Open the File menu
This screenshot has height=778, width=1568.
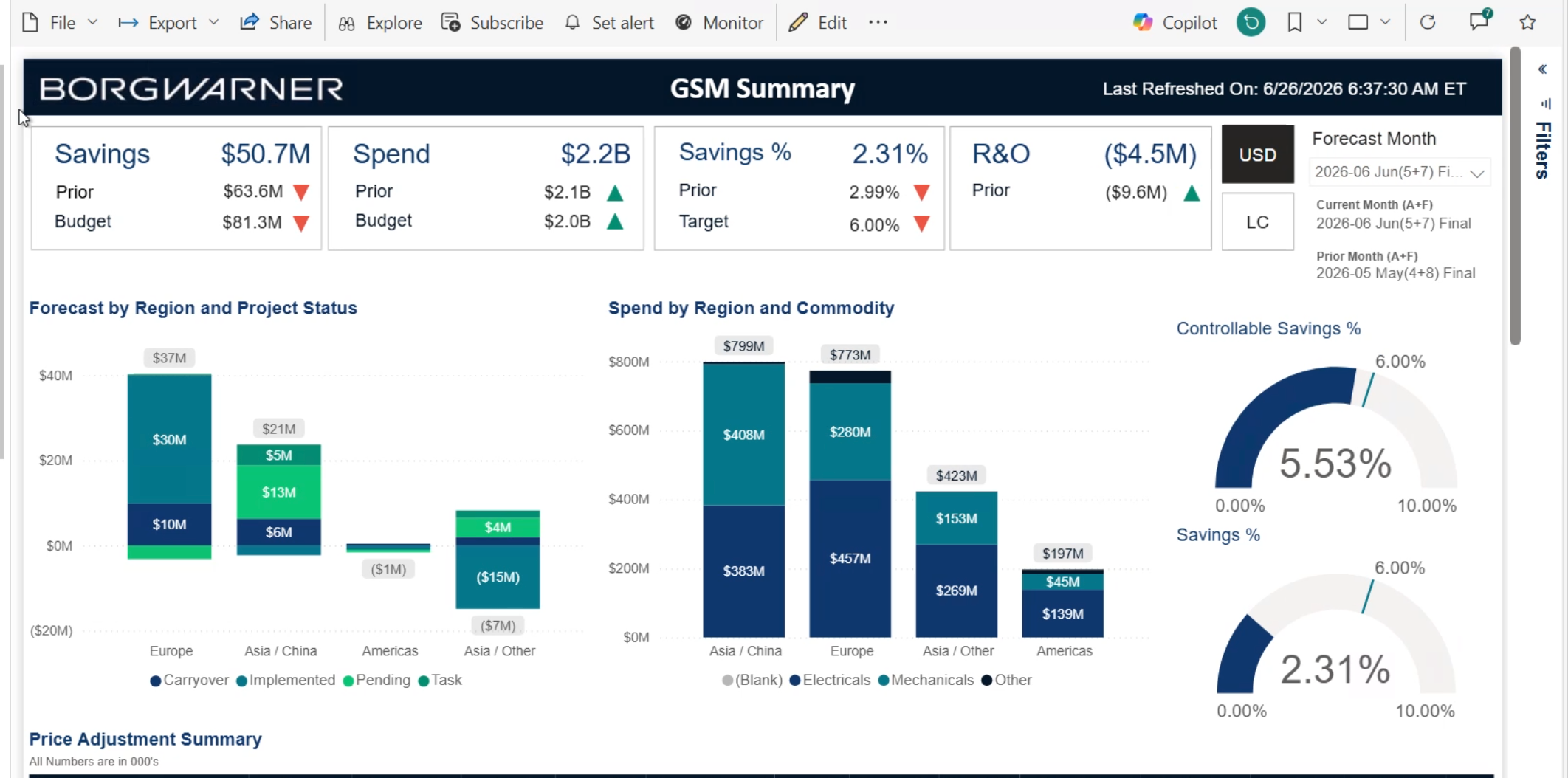(x=49, y=23)
